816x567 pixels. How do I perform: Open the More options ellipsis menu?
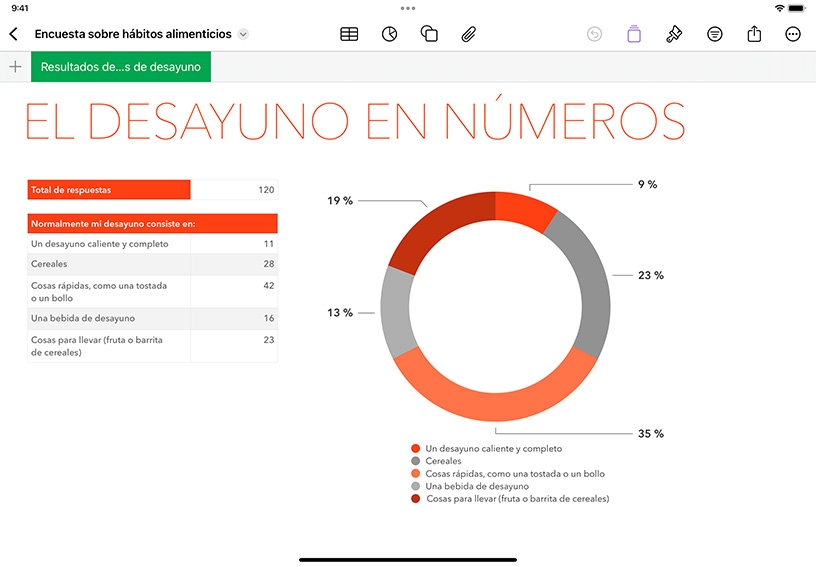click(x=793, y=34)
